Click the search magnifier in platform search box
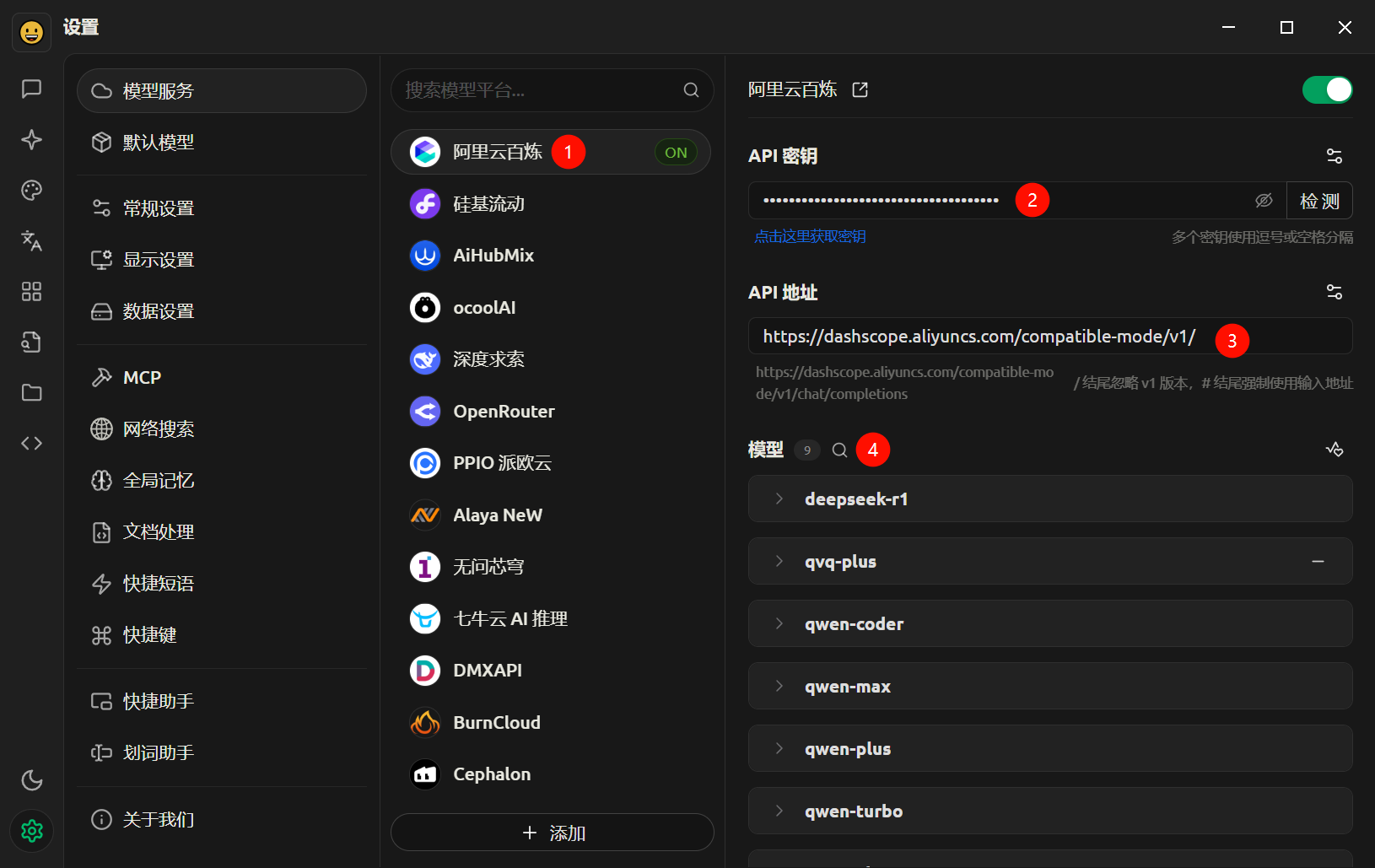1375x868 pixels. pyautogui.click(x=691, y=90)
